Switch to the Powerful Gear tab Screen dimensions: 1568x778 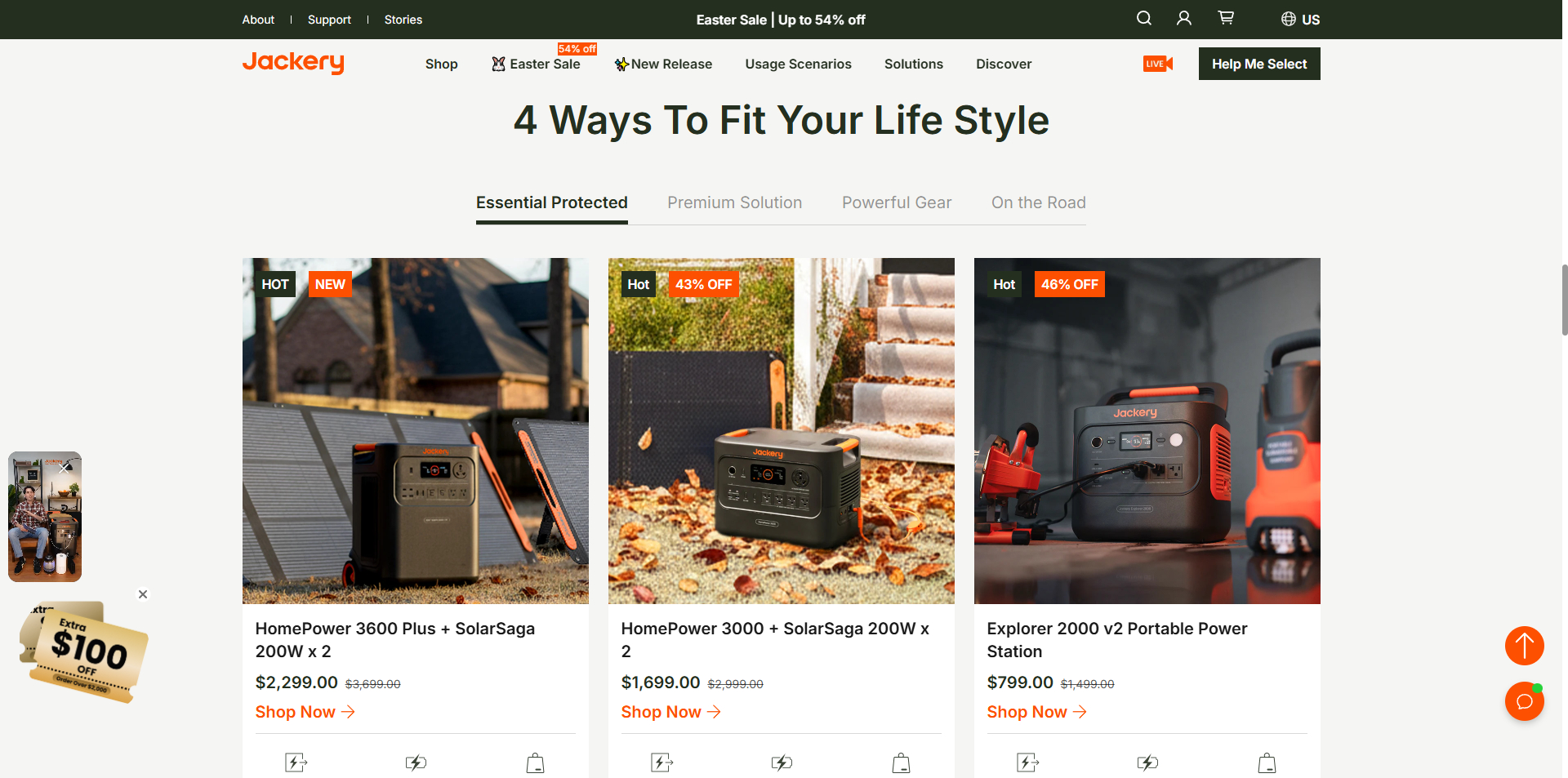click(897, 202)
